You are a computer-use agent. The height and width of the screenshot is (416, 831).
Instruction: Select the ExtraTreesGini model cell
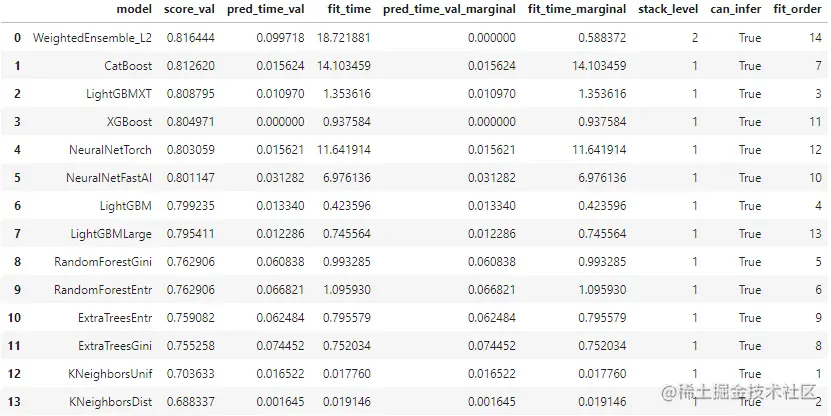115,346
